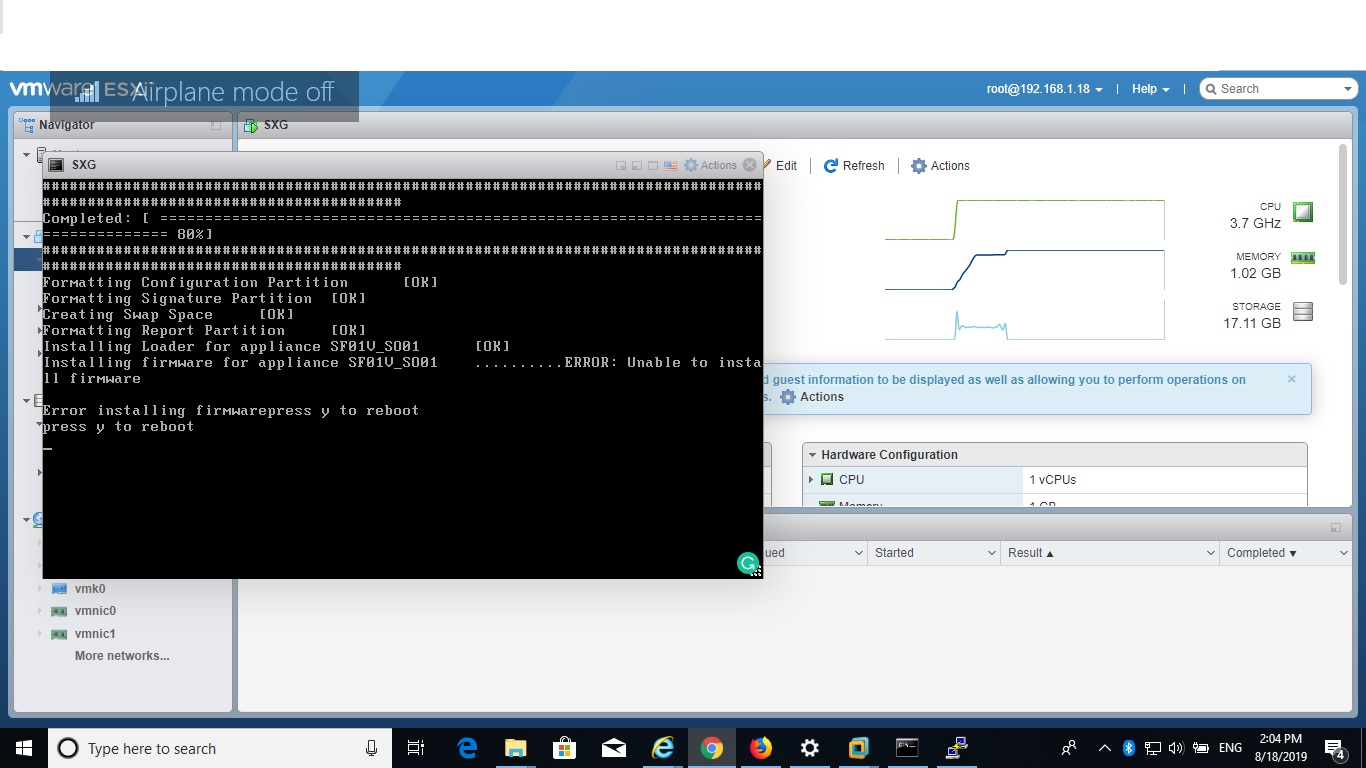Image resolution: width=1366 pixels, height=768 pixels.
Task: Click Edit in the VM toolbar
Action: [780, 166]
